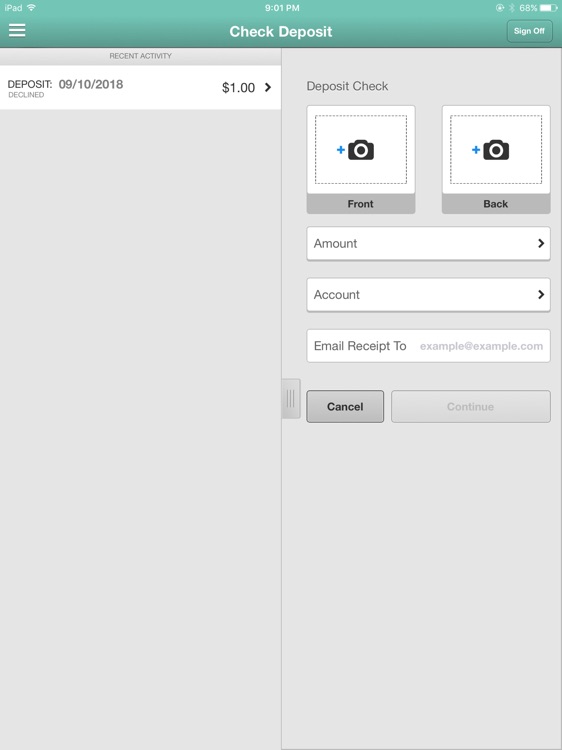Viewport: 562px width, 750px height.
Task: Click the Cancel button
Action: tap(345, 407)
